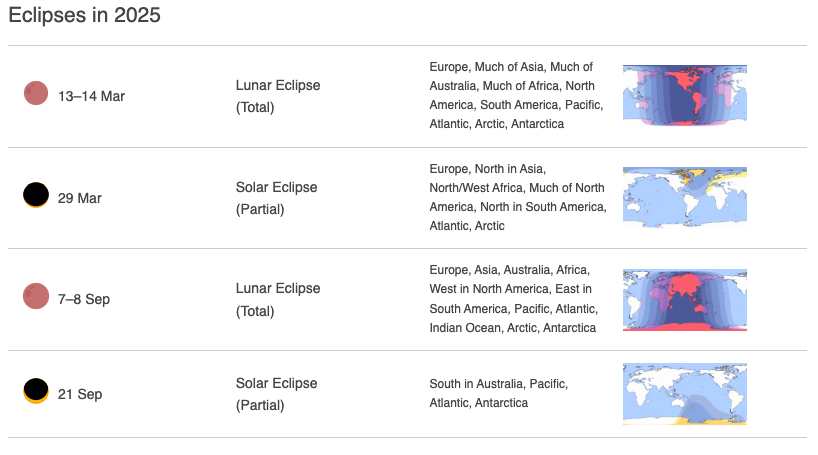
Task: Click visibility regions text for 13–14 Mar eclipse
Action: pyautogui.click(x=516, y=95)
